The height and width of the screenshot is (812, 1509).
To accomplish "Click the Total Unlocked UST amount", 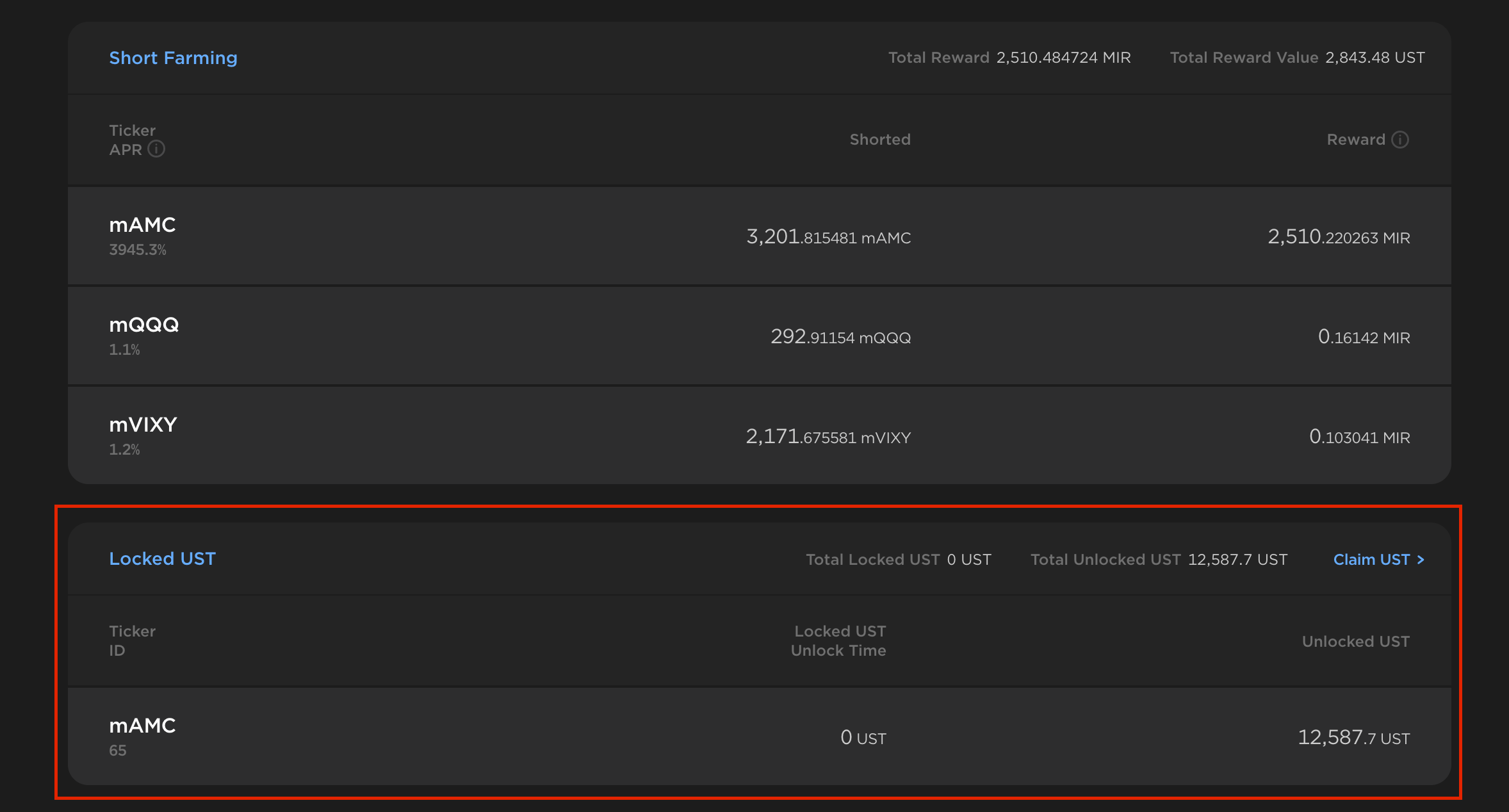I will pyautogui.click(x=1237, y=560).
